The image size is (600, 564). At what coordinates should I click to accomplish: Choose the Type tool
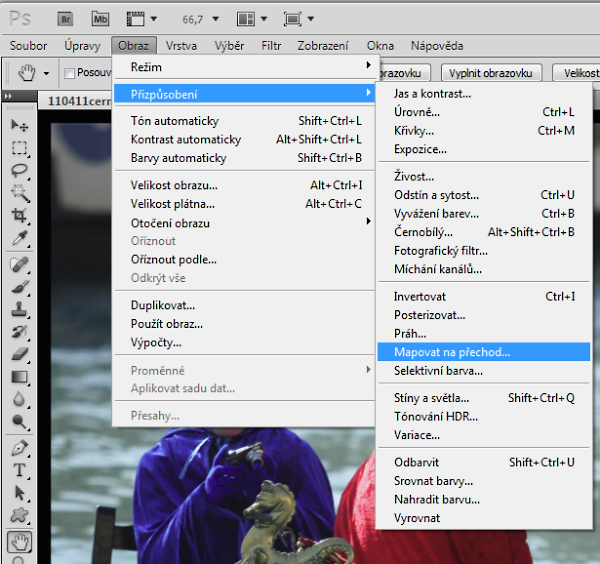[19, 470]
